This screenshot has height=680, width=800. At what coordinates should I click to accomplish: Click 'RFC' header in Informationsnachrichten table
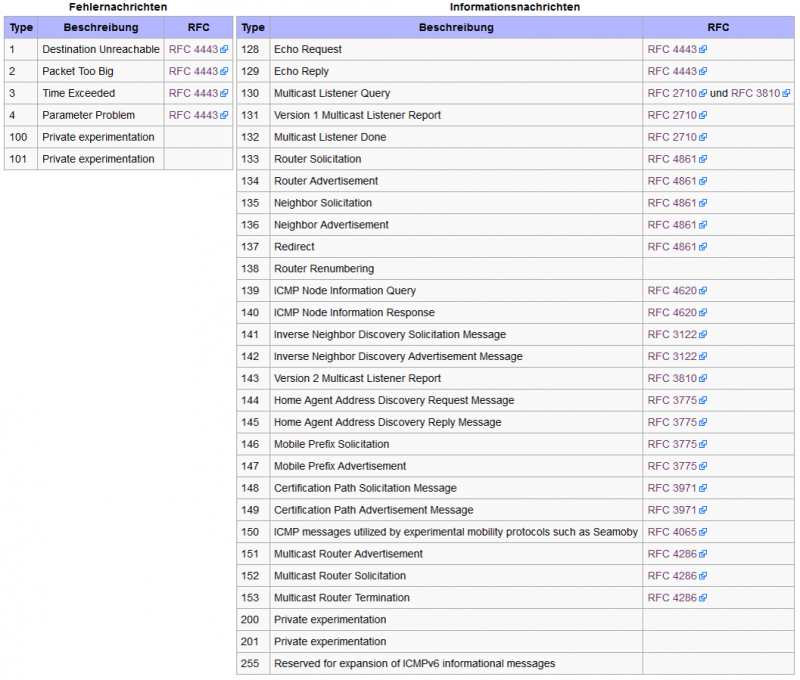tap(718, 28)
